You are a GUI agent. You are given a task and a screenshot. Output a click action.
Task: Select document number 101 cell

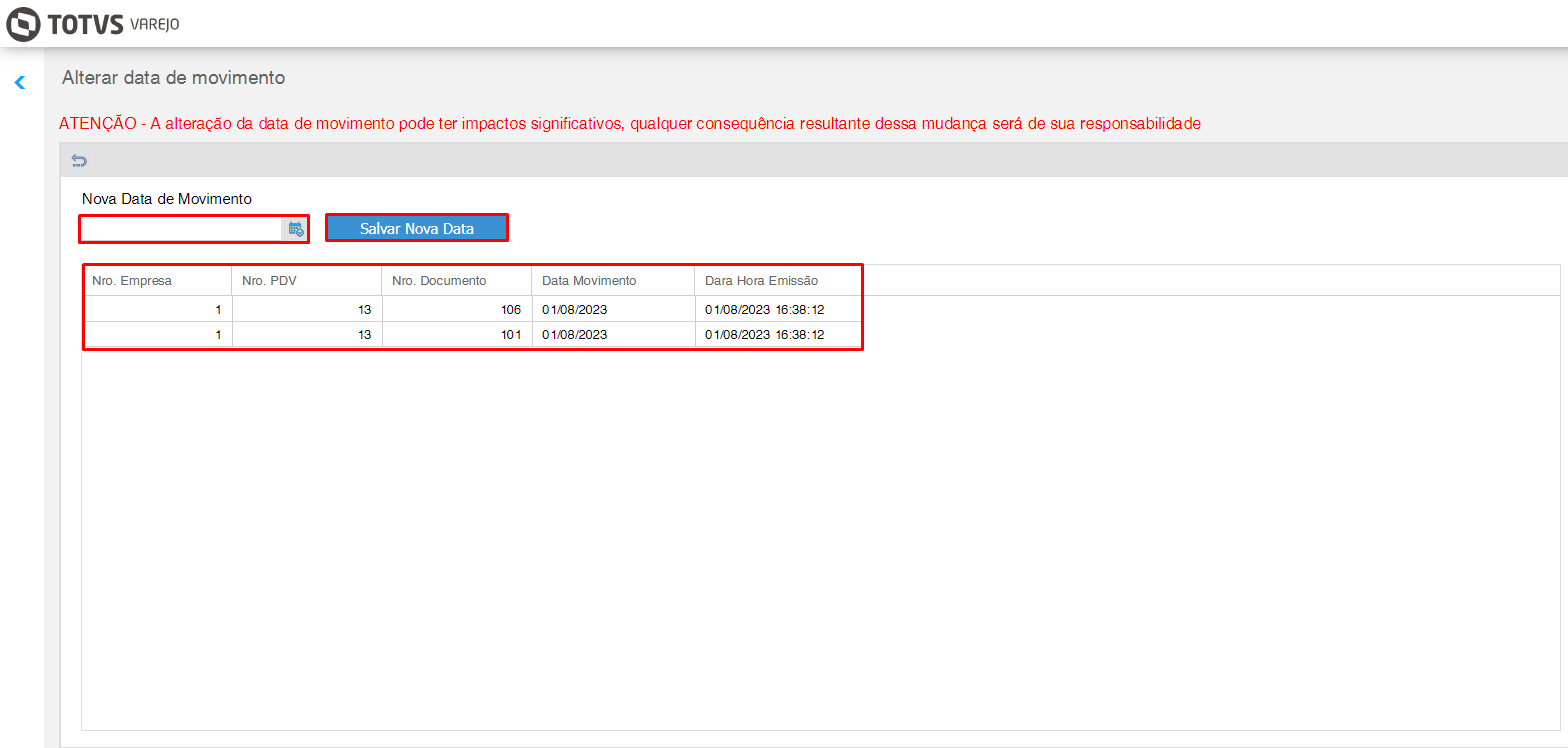coord(457,335)
